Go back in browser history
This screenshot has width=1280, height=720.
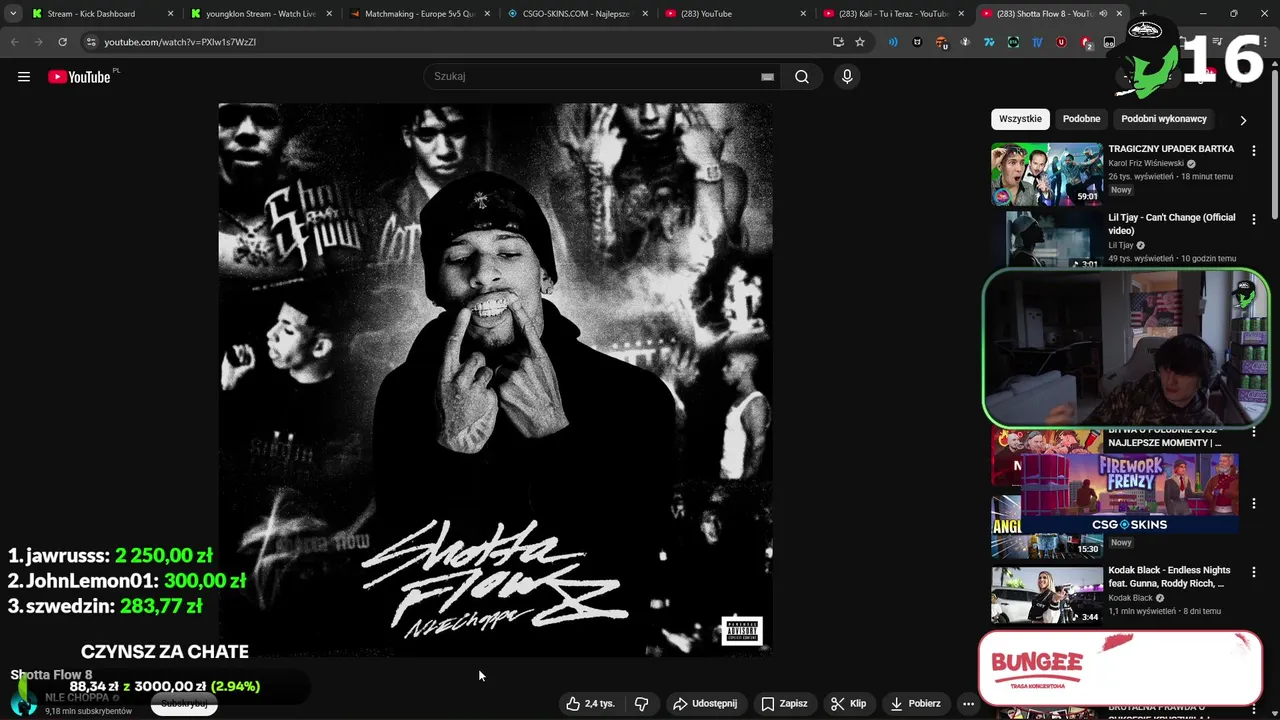14,42
